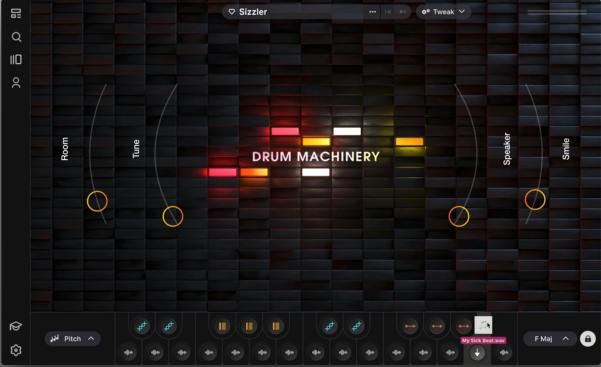Go to the next preset
This screenshot has width=601, height=367.
(x=402, y=12)
